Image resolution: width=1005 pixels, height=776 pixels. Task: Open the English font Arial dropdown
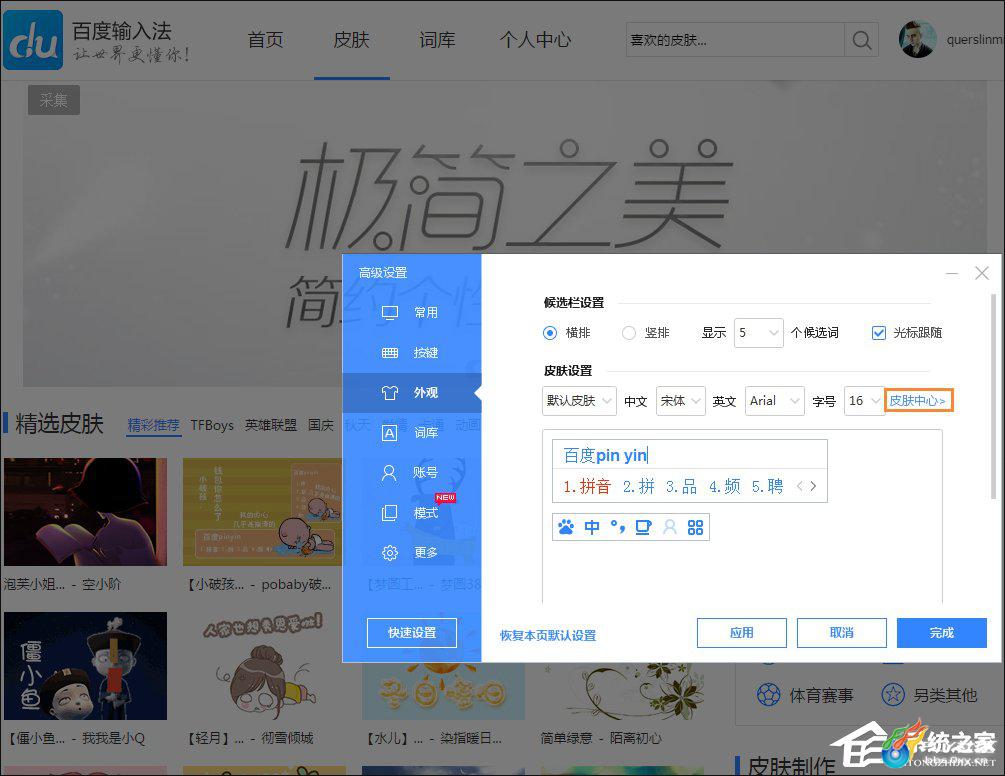pos(775,401)
